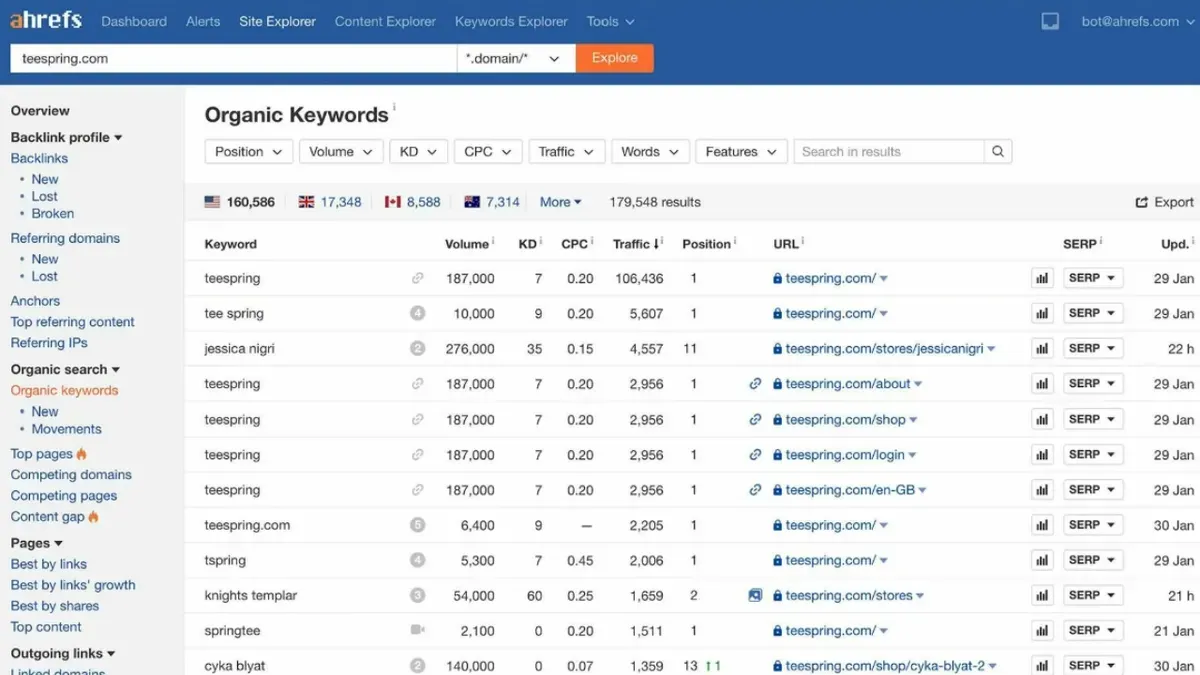Viewport: 1200px width, 675px height.
Task: Open the KD filter dropdown
Action: click(x=418, y=152)
